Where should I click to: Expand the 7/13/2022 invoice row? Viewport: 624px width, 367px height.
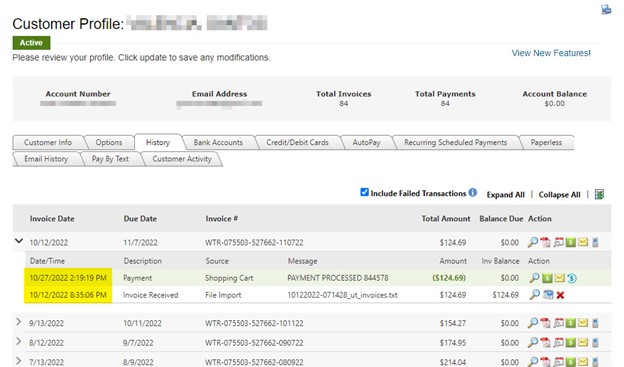tap(18, 361)
